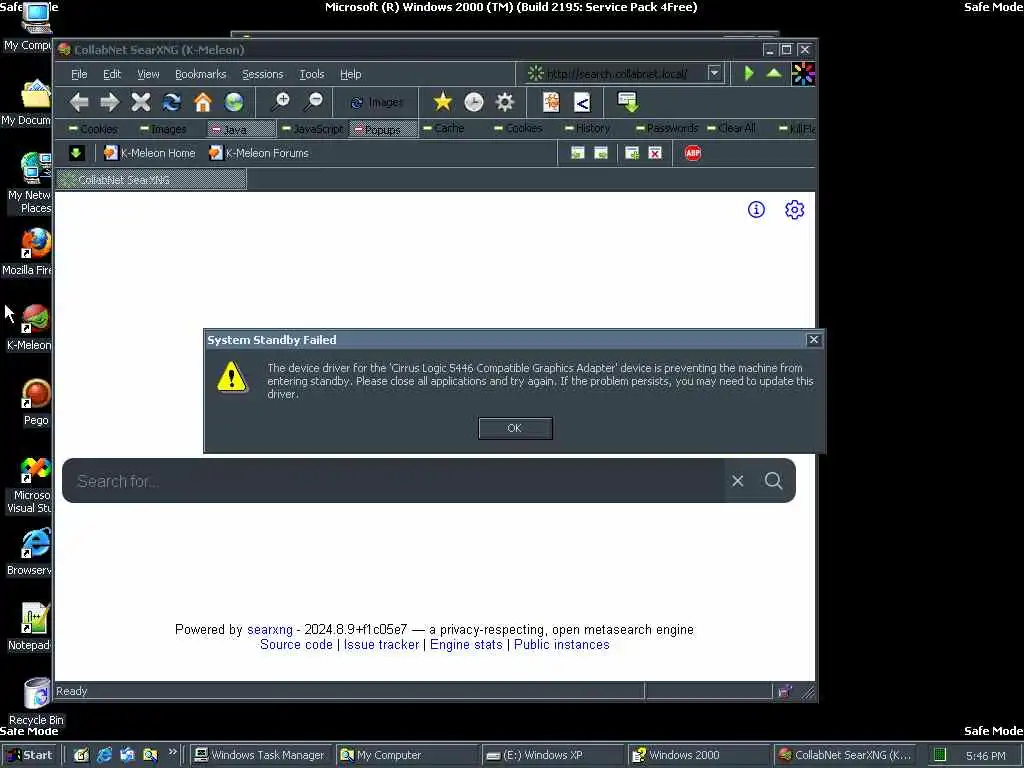Follow the searxng link in footer
Image resolution: width=1024 pixels, height=768 pixels.
(270, 630)
